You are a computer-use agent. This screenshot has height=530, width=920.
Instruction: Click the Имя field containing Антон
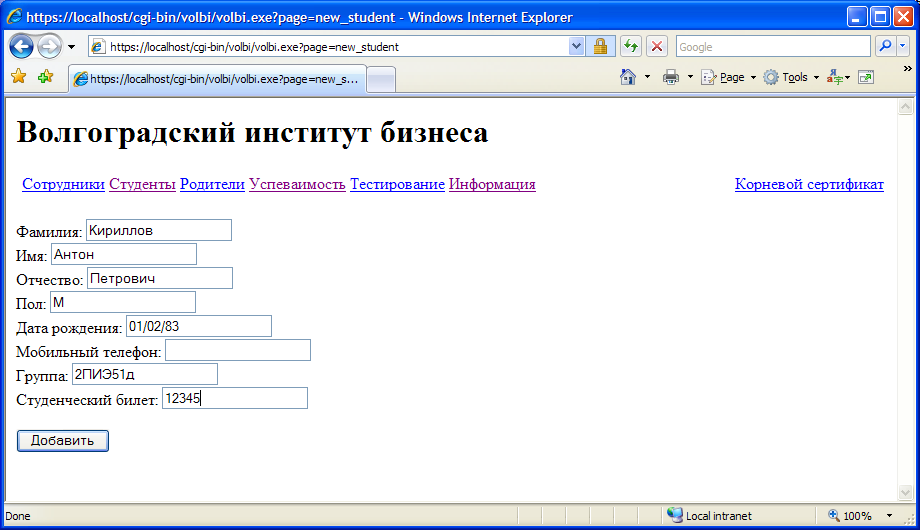coord(124,254)
